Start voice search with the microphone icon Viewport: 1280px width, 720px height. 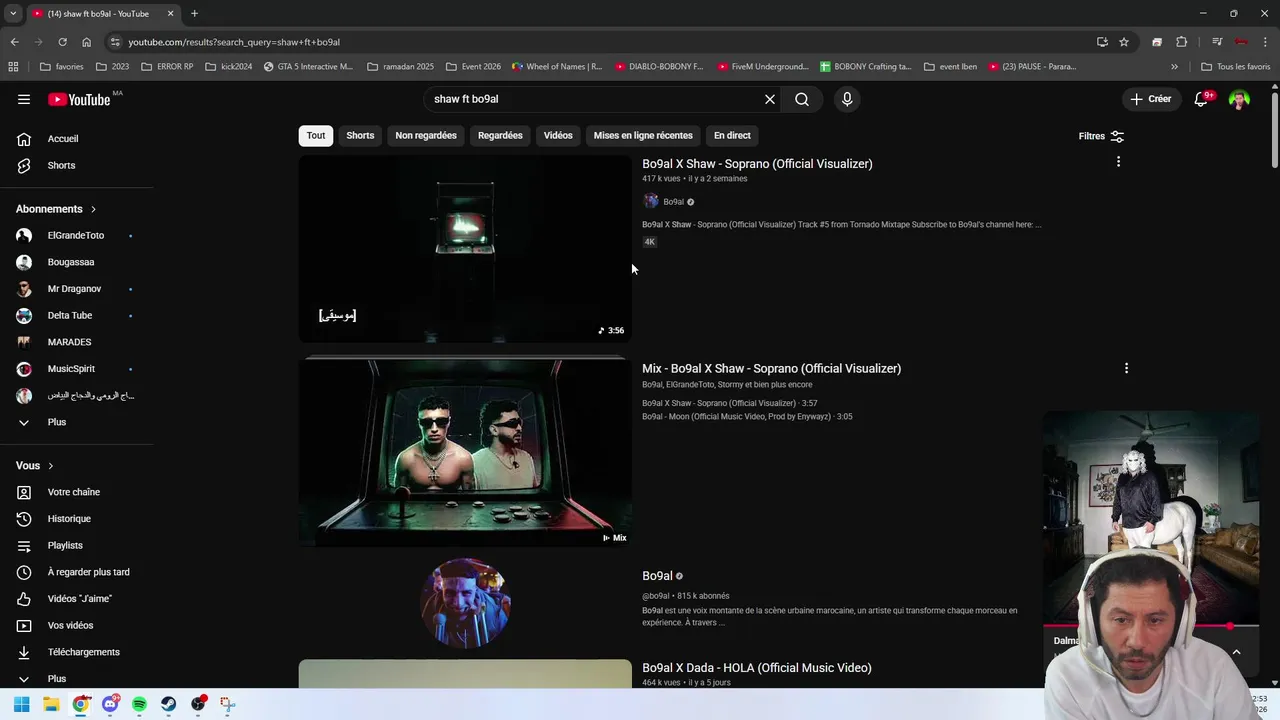(847, 99)
